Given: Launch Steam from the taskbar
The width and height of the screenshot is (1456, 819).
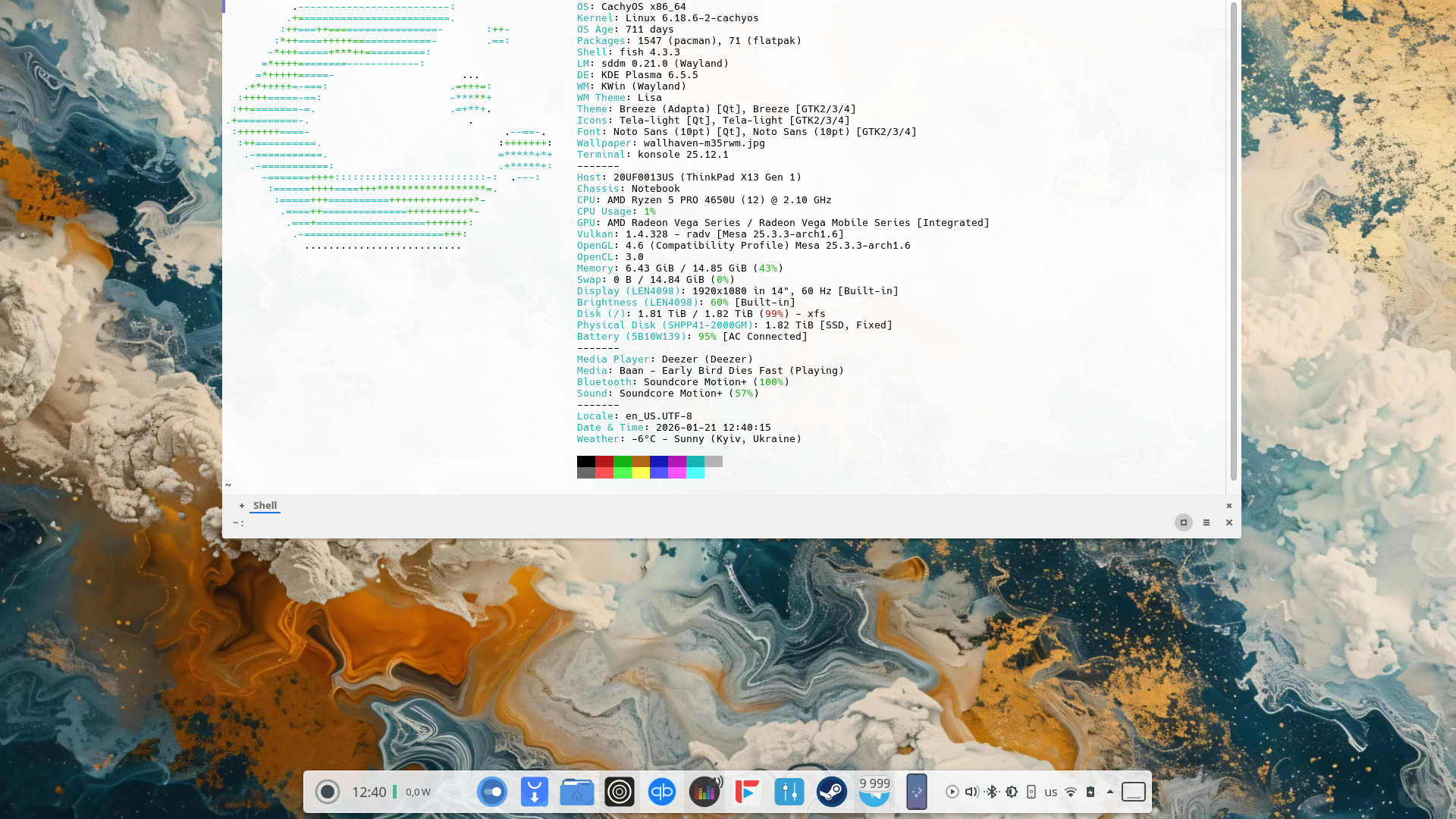Looking at the screenshot, I should pos(831,792).
